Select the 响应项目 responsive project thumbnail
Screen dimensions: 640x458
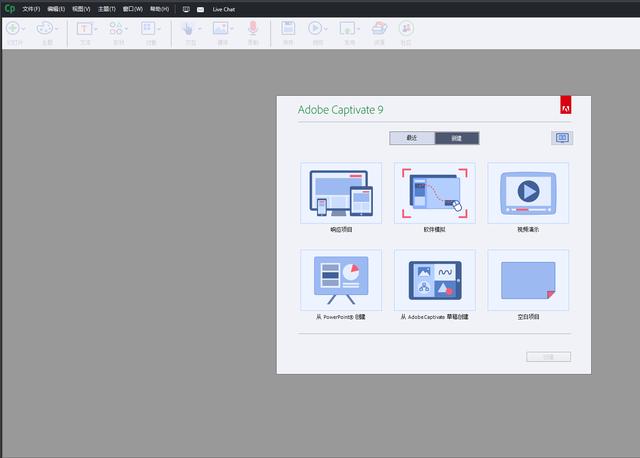coord(341,193)
